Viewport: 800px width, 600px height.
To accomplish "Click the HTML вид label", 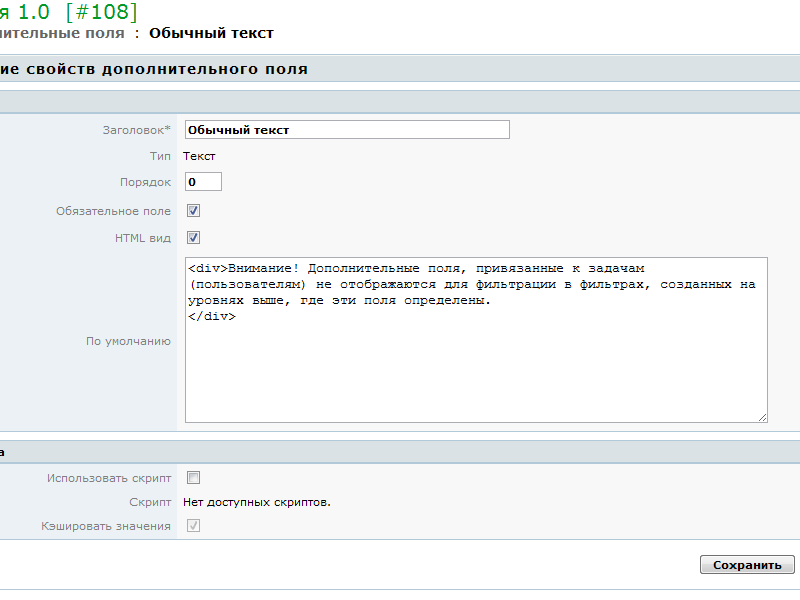I will click(x=143, y=238).
